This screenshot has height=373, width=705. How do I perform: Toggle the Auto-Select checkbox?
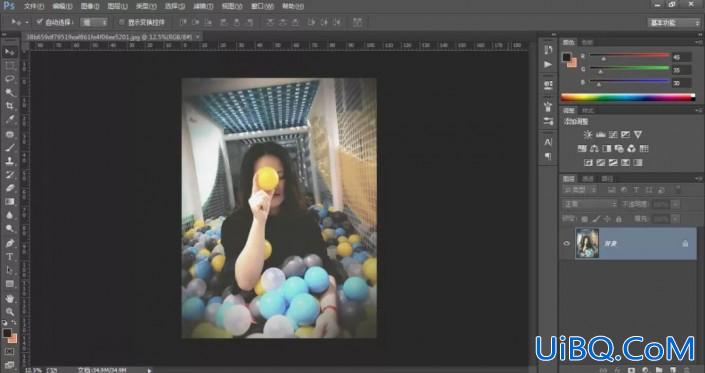[x=40, y=22]
